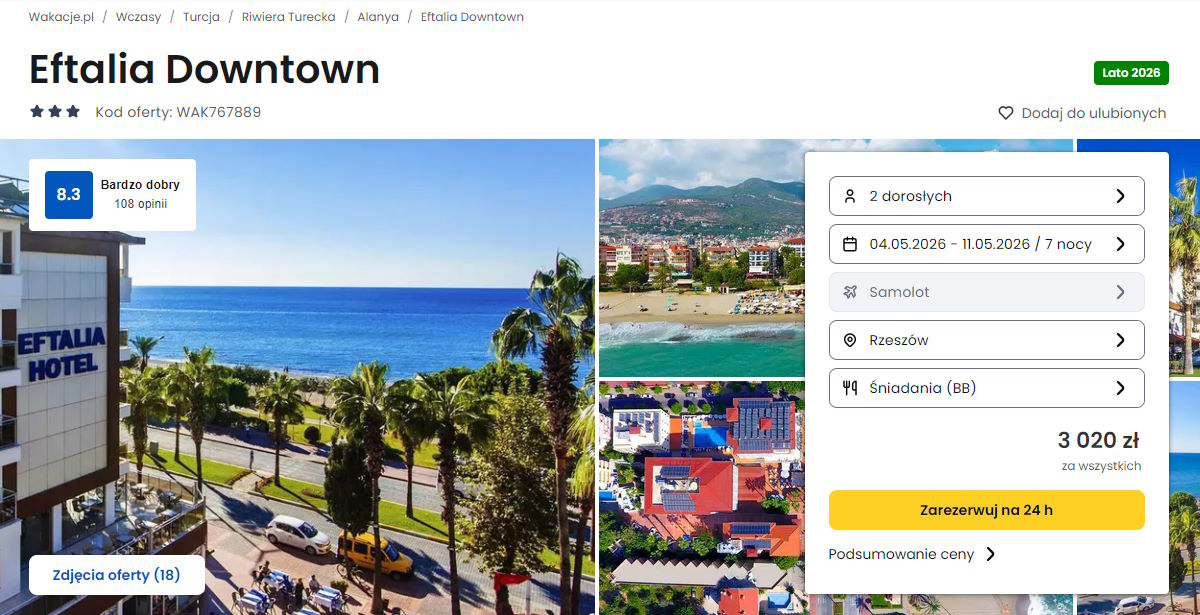This screenshot has width=1200, height=615.
Task: Open the travel dates dropdown 04.05.2026
Action: (x=986, y=244)
